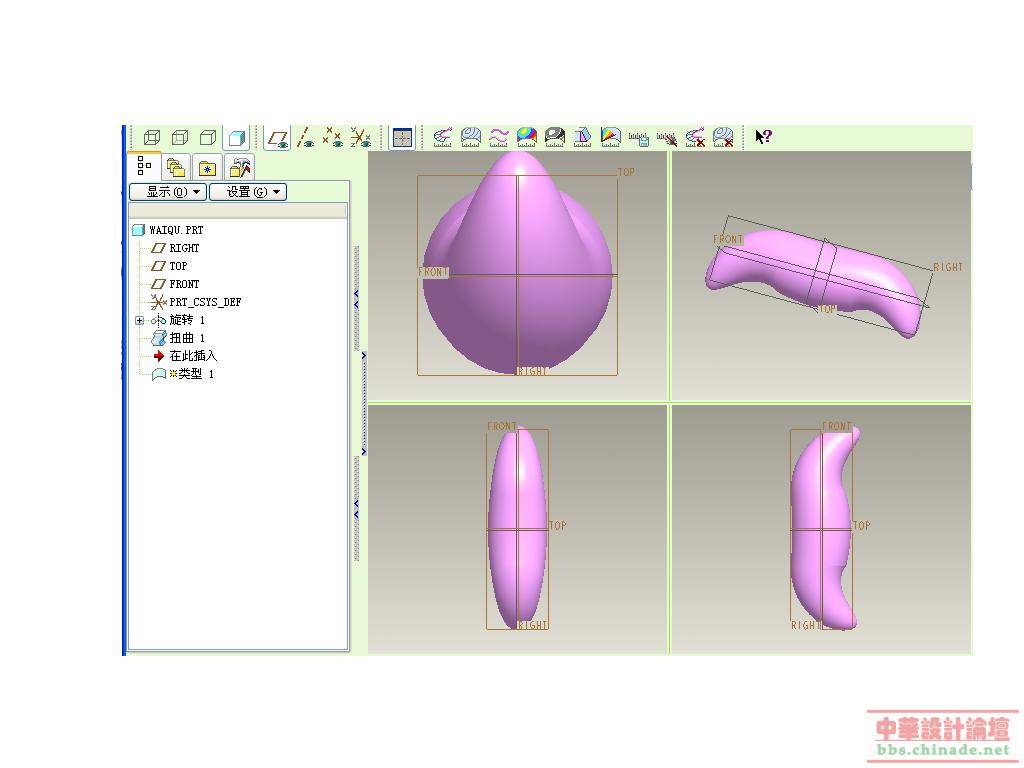This screenshot has width=1024, height=768.
Task: Switch to hidden line display mode
Action: pyautogui.click(x=180, y=137)
